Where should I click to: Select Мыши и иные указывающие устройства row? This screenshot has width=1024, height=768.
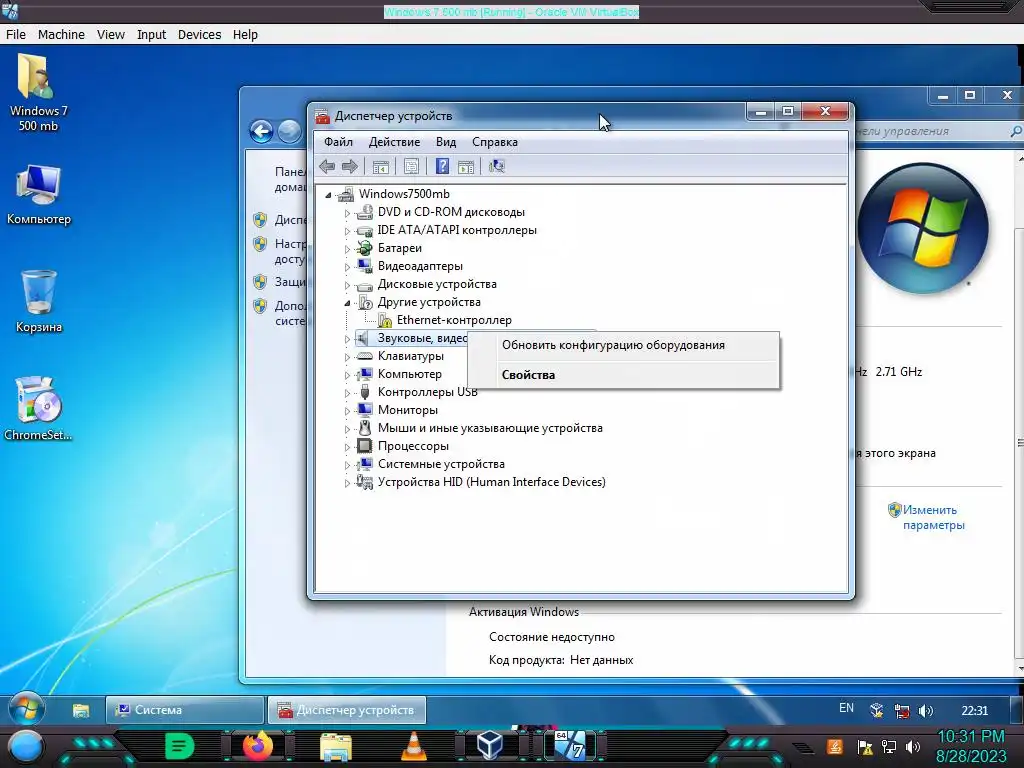click(490, 428)
